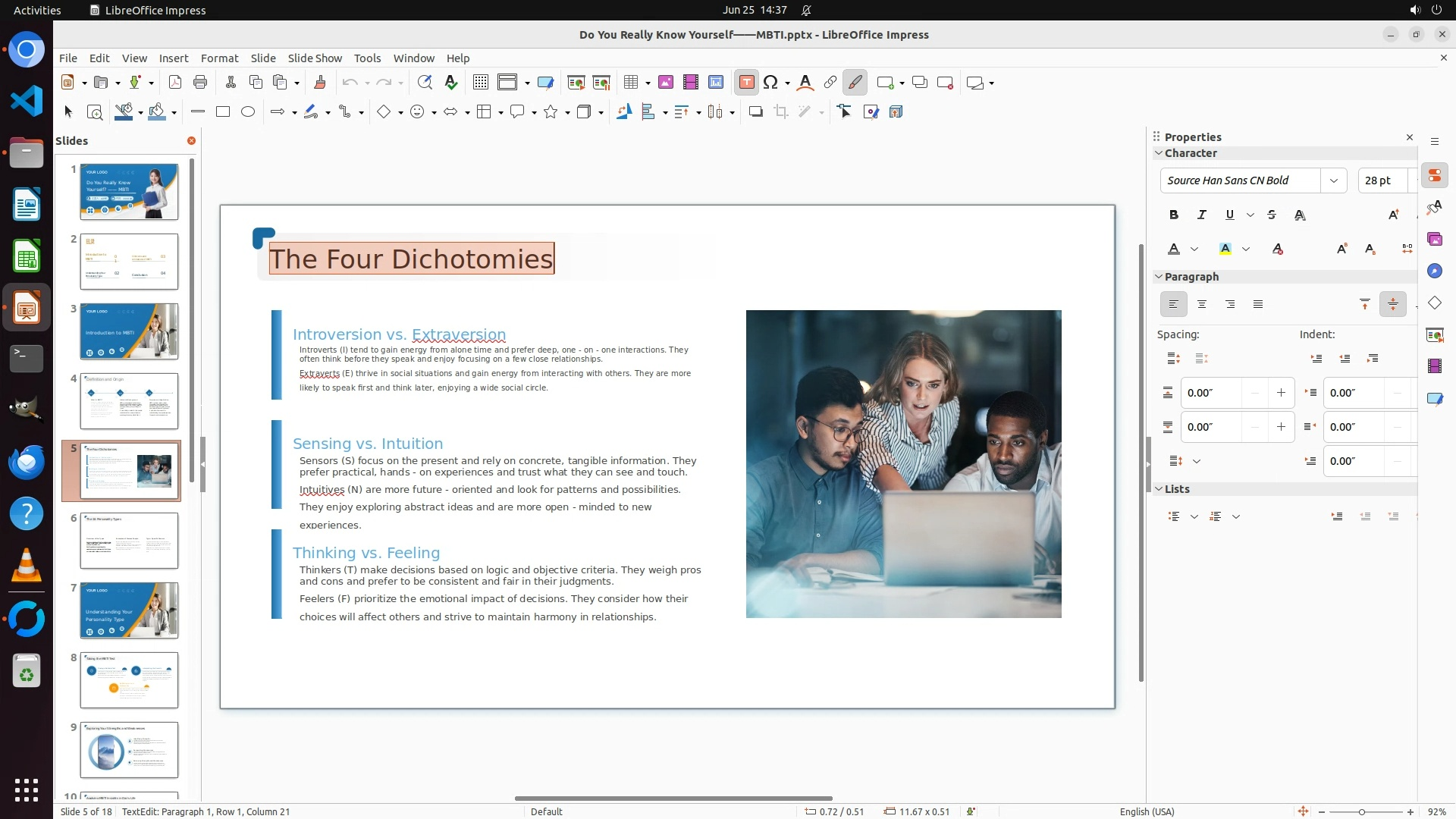Open the Slide Show menu
Image resolution: width=1456 pixels, height=819 pixels.
[x=315, y=58]
